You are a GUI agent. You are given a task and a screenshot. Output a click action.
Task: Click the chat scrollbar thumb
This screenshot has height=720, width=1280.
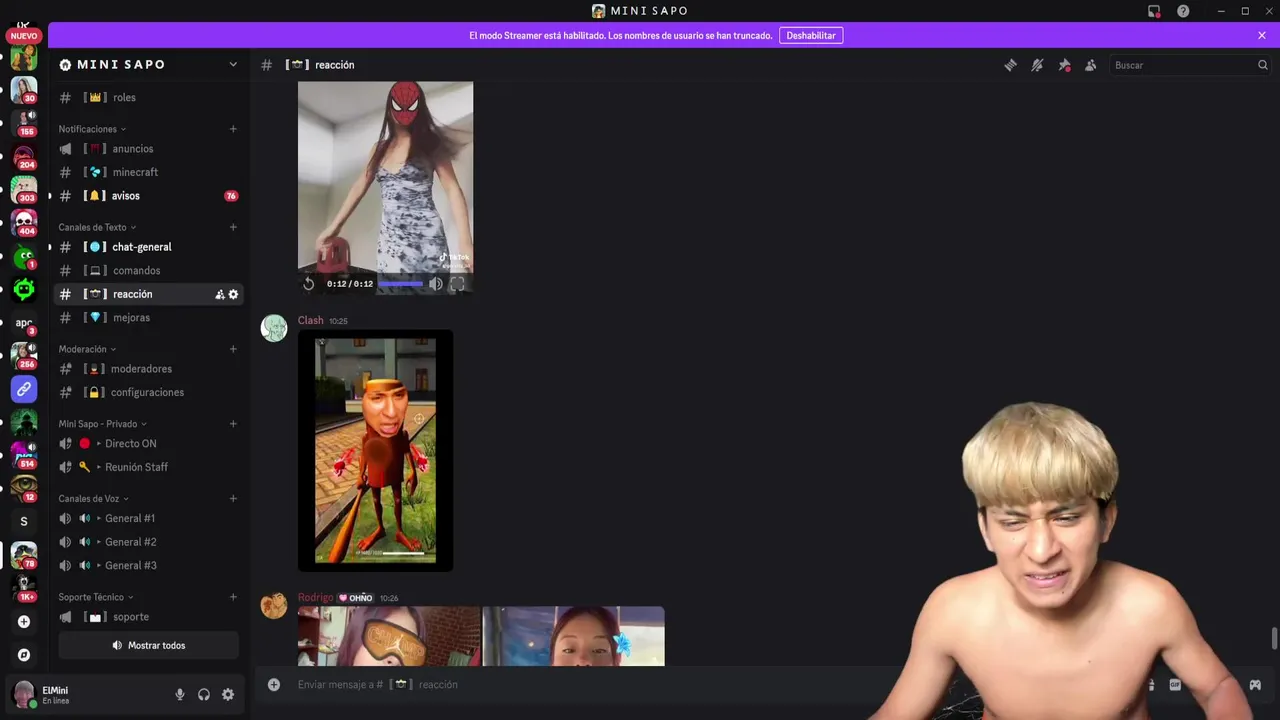1274,639
